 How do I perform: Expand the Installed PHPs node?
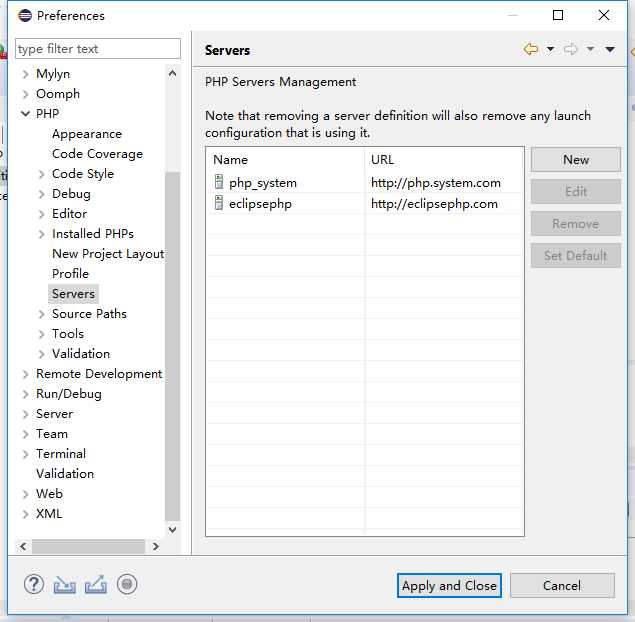[x=41, y=234]
